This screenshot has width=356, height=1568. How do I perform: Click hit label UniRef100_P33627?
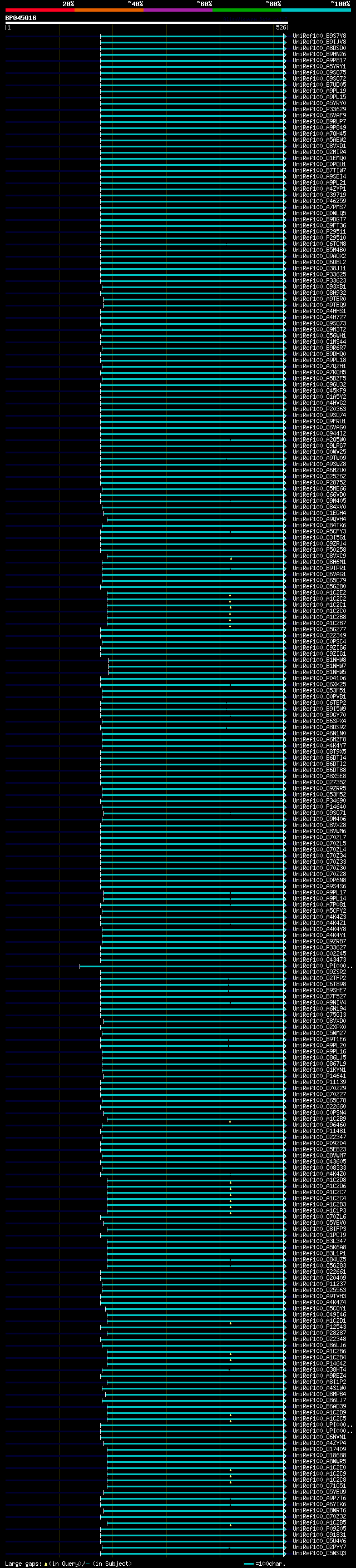point(319,947)
